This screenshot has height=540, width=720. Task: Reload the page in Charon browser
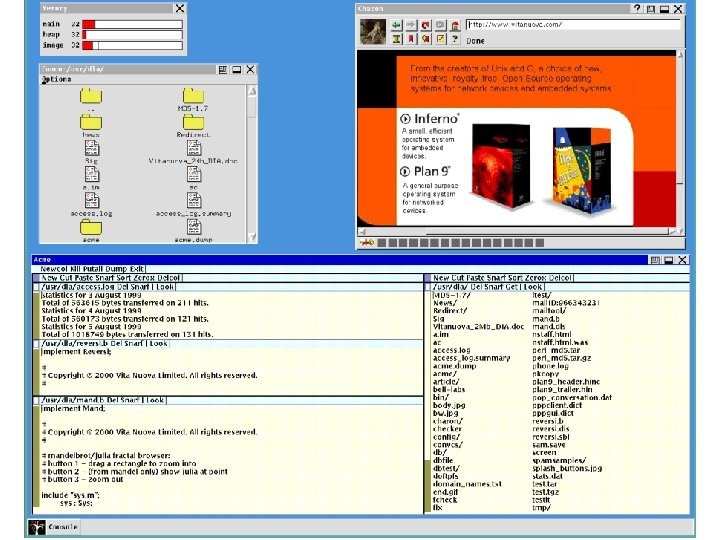[426, 25]
